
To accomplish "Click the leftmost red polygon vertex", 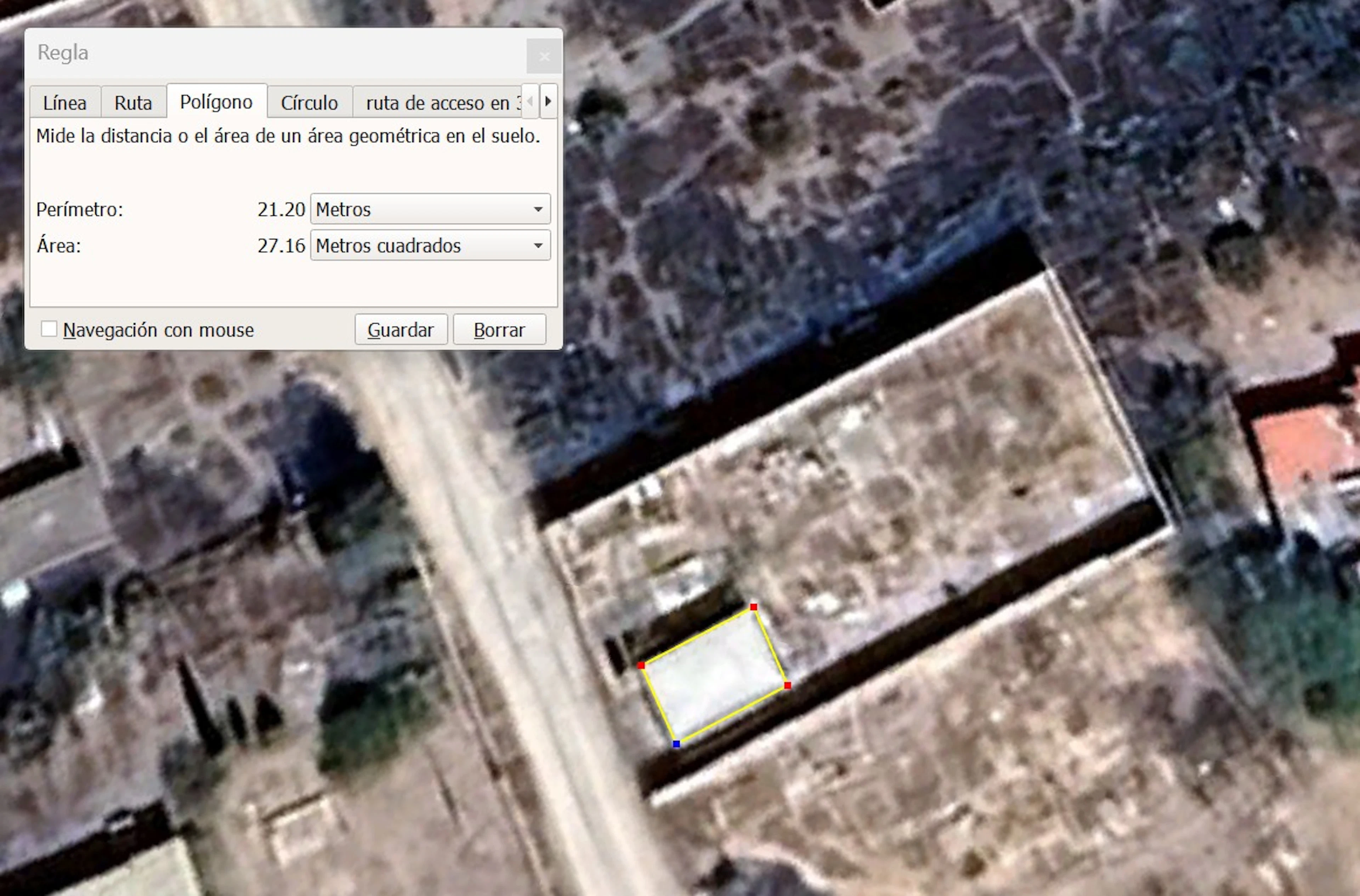I will pos(641,665).
